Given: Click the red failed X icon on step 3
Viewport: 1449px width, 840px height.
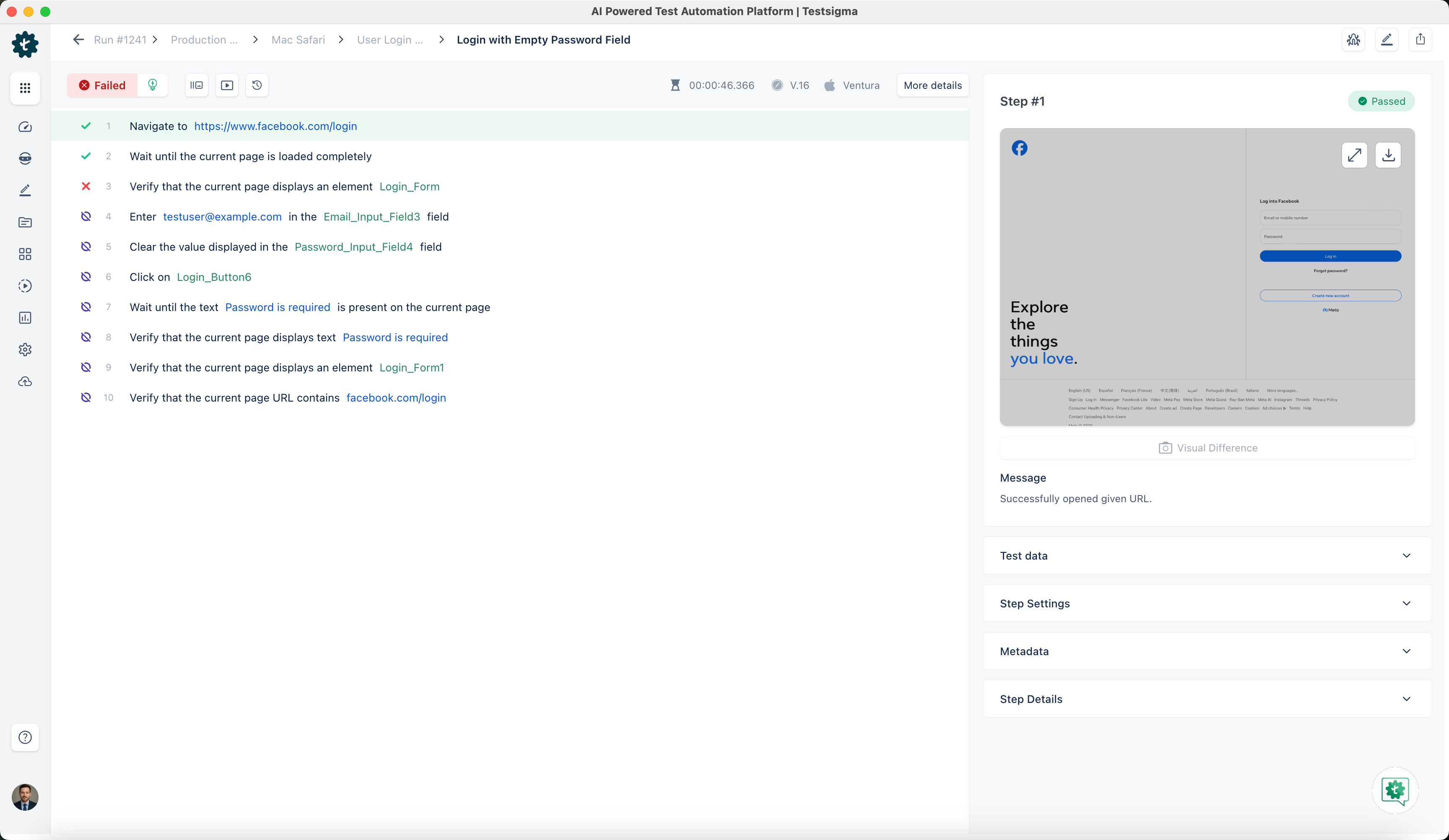Looking at the screenshot, I should click(86, 186).
